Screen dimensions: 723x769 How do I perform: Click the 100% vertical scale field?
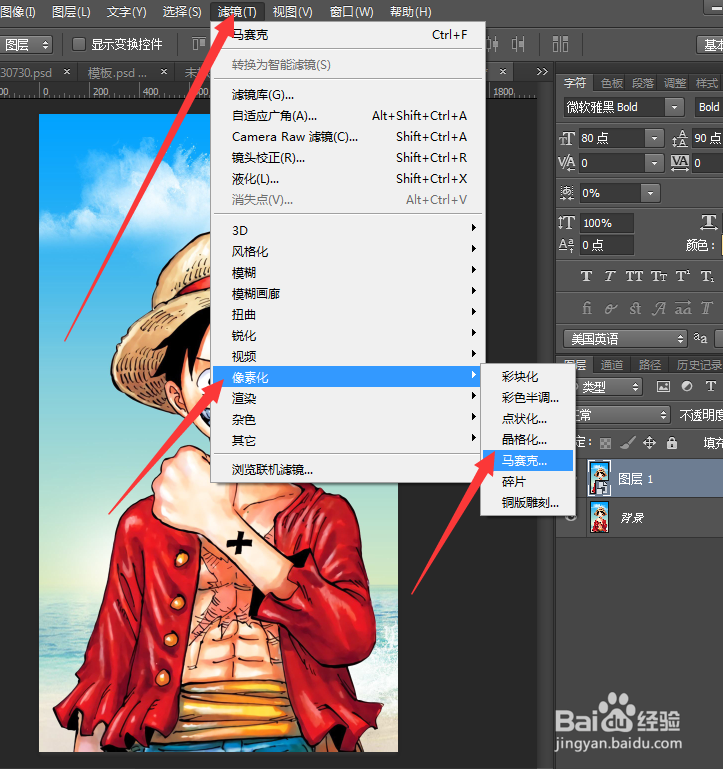coord(607,223)
